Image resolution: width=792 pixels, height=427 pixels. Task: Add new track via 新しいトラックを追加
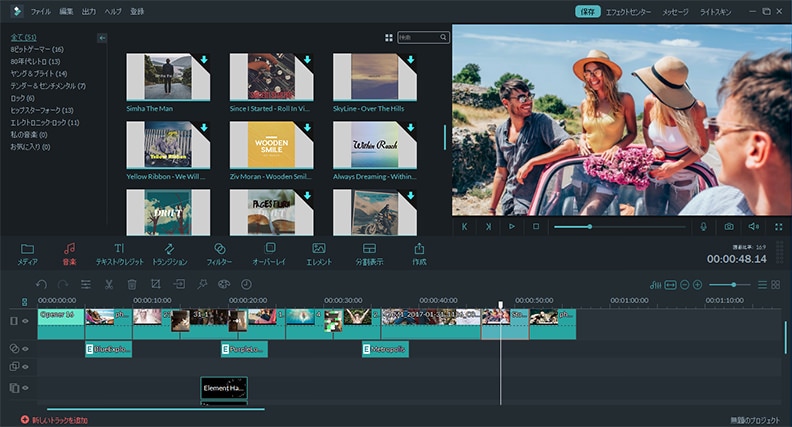pos(54,420)
